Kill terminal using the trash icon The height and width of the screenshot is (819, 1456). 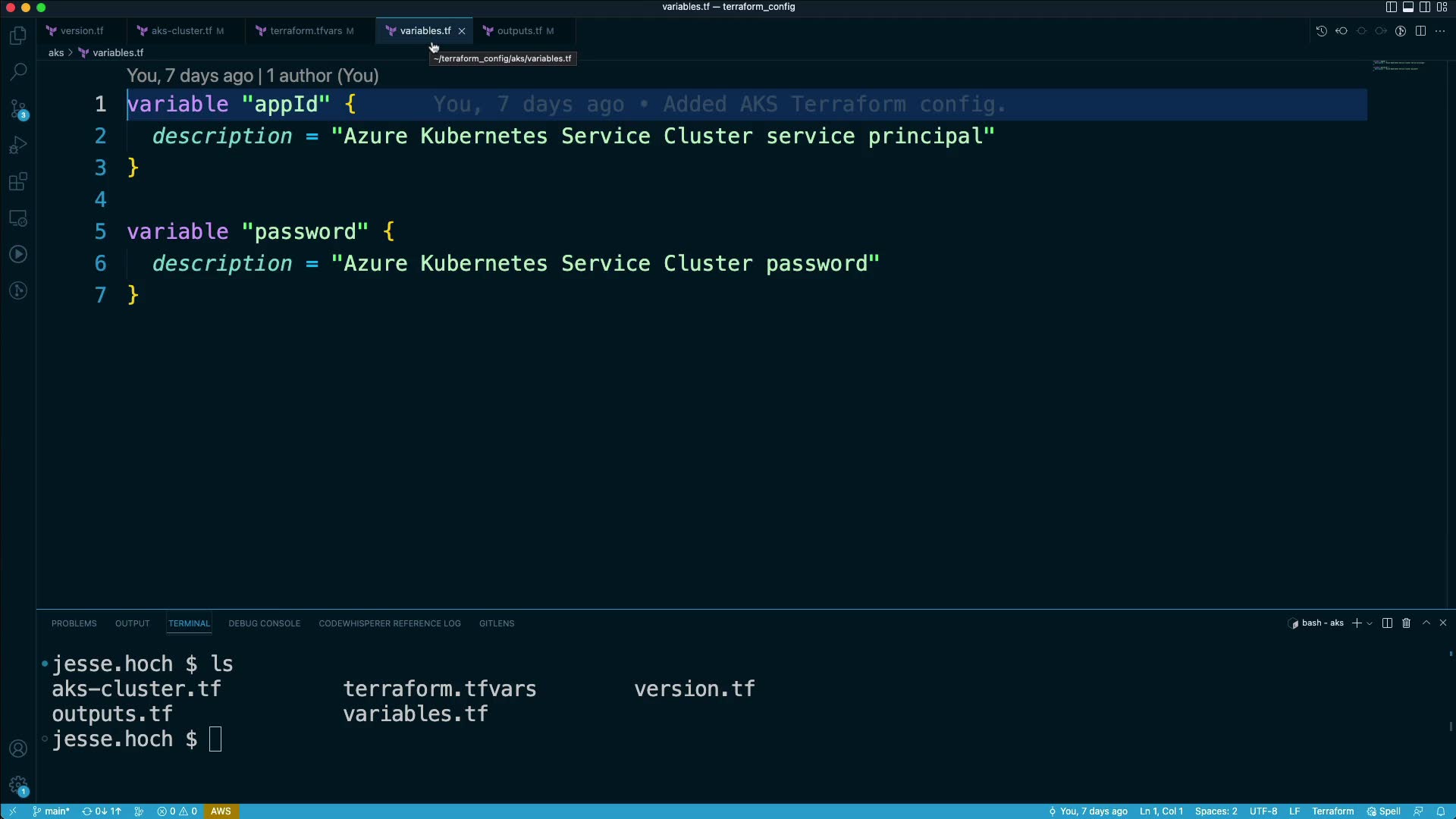click(x=1406, y=623)
